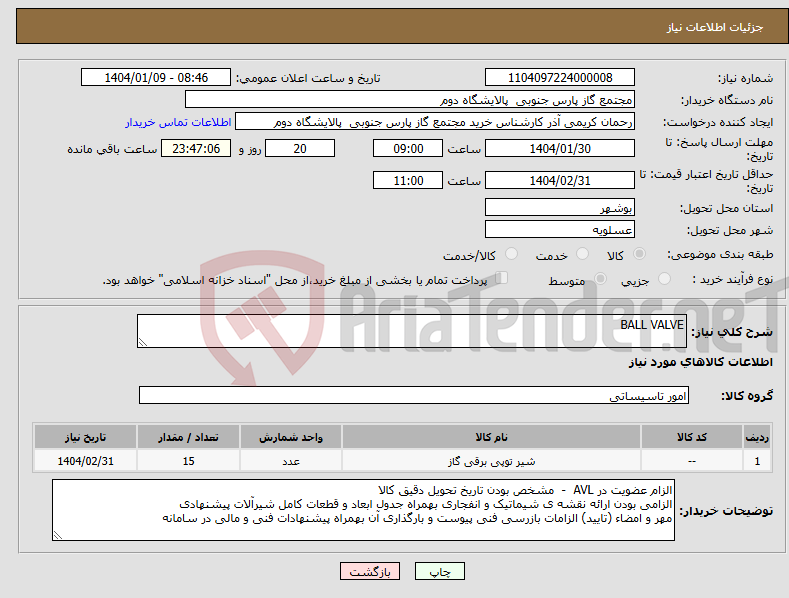Select the جزیی purchase type radio
This screenshot has height=598, width=789.
pyautogui.click(x=664, y=279)
